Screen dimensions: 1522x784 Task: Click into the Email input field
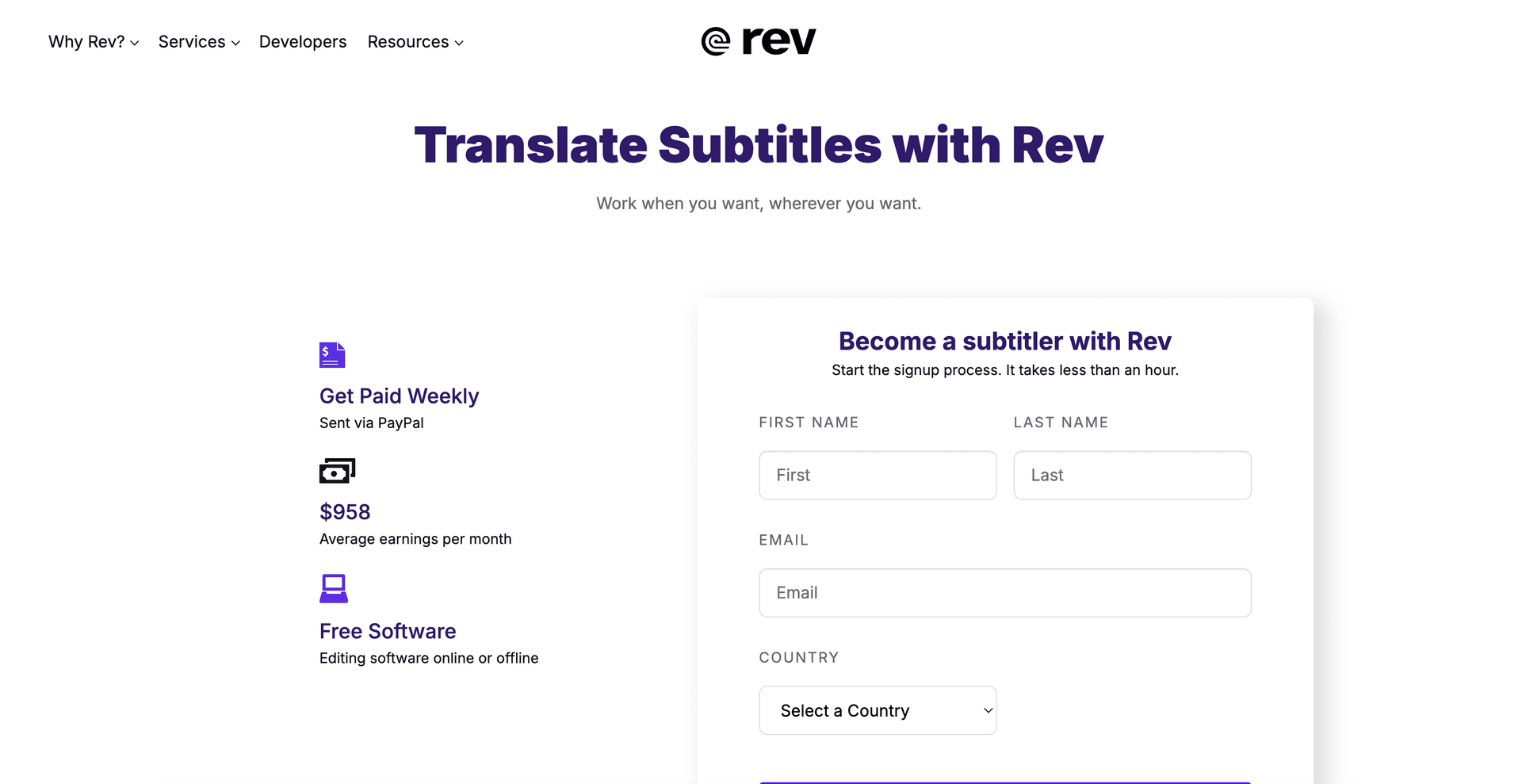1004,592
